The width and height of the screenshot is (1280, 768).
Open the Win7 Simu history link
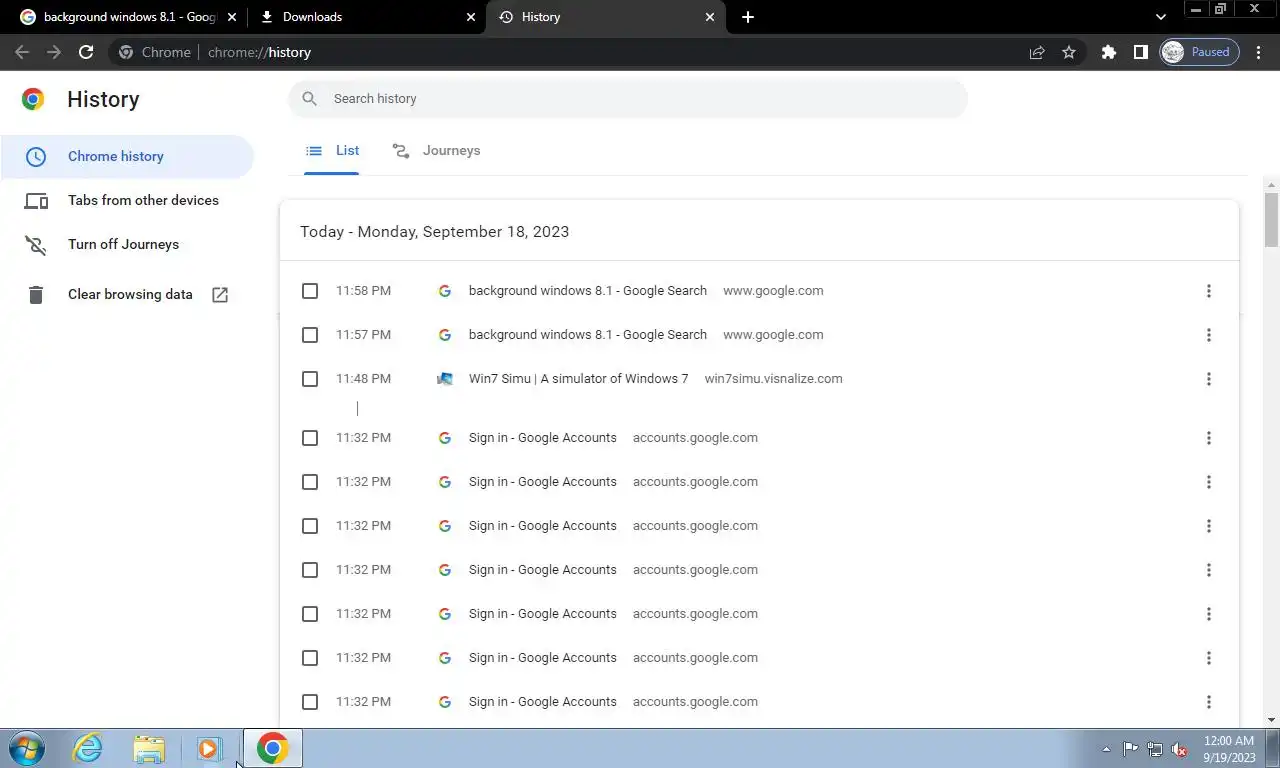pyautogui.click(x=579, y=379)
